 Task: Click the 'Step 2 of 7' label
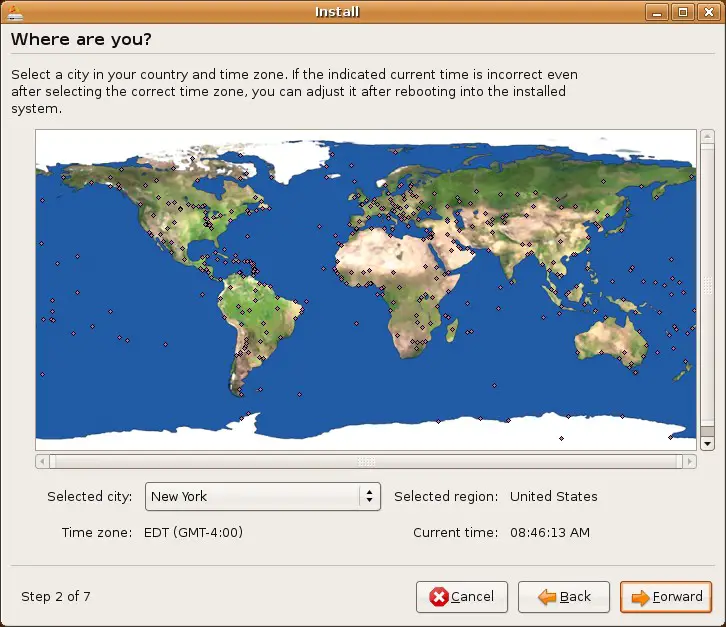click(56, 596)
